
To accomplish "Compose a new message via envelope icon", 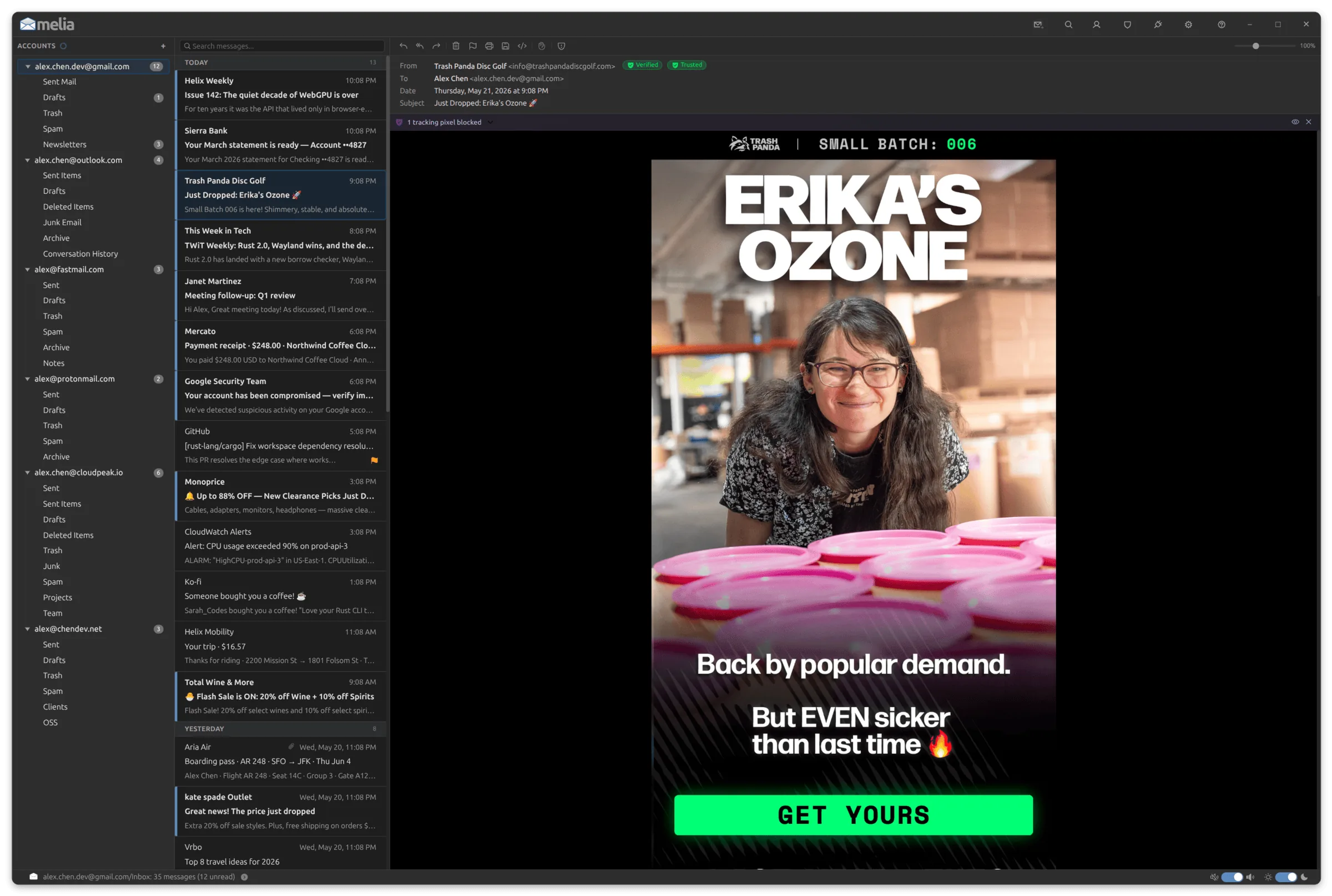I will pyautogui.click(x=1038, y=24).
